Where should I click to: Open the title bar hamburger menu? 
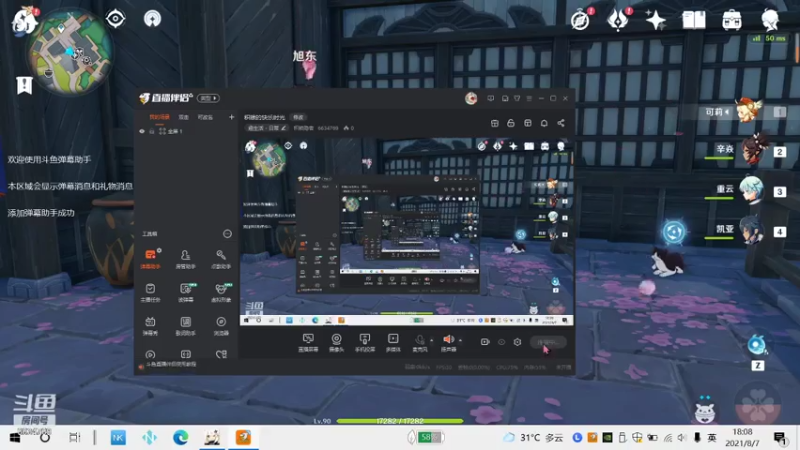click(x=529, y=98)
